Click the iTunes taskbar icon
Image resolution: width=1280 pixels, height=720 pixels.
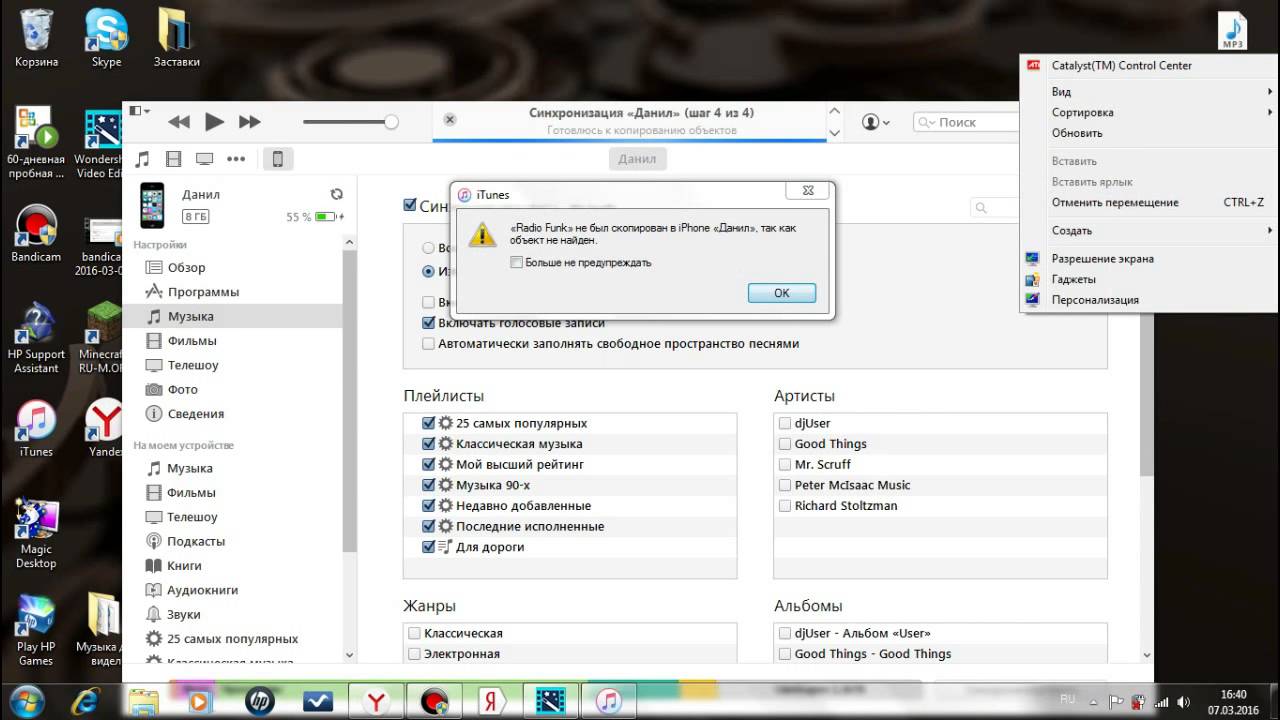point(608,701)
